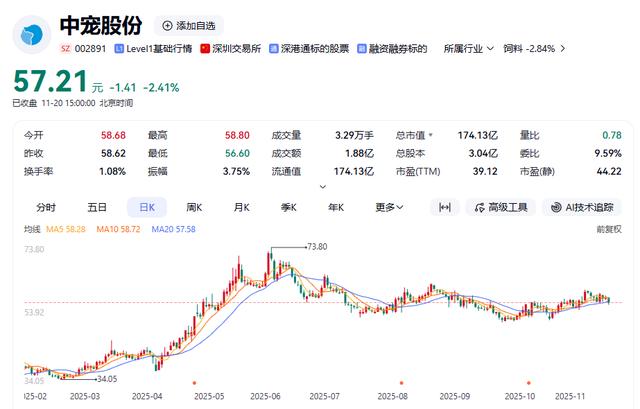Add stock via 添加自选 button

[189, 26]
